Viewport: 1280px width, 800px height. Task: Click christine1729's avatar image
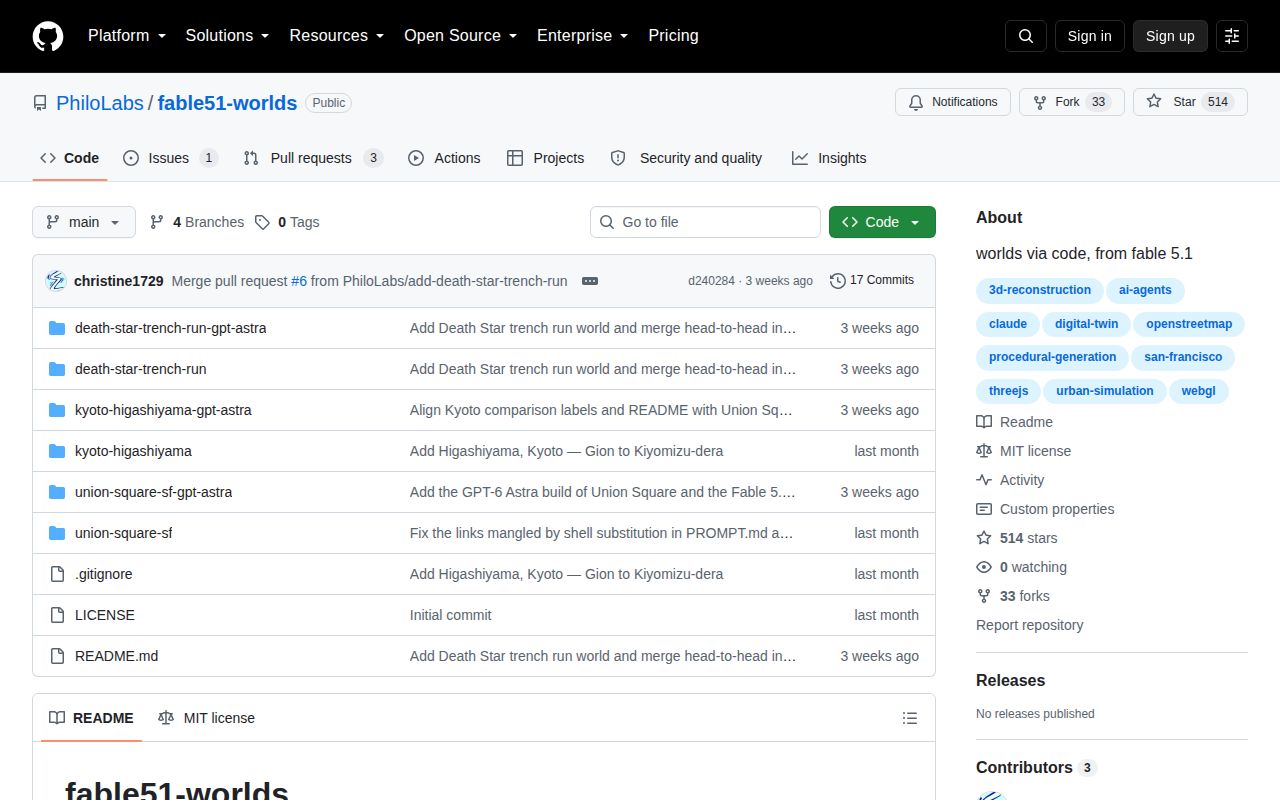(x=56, y=281)
